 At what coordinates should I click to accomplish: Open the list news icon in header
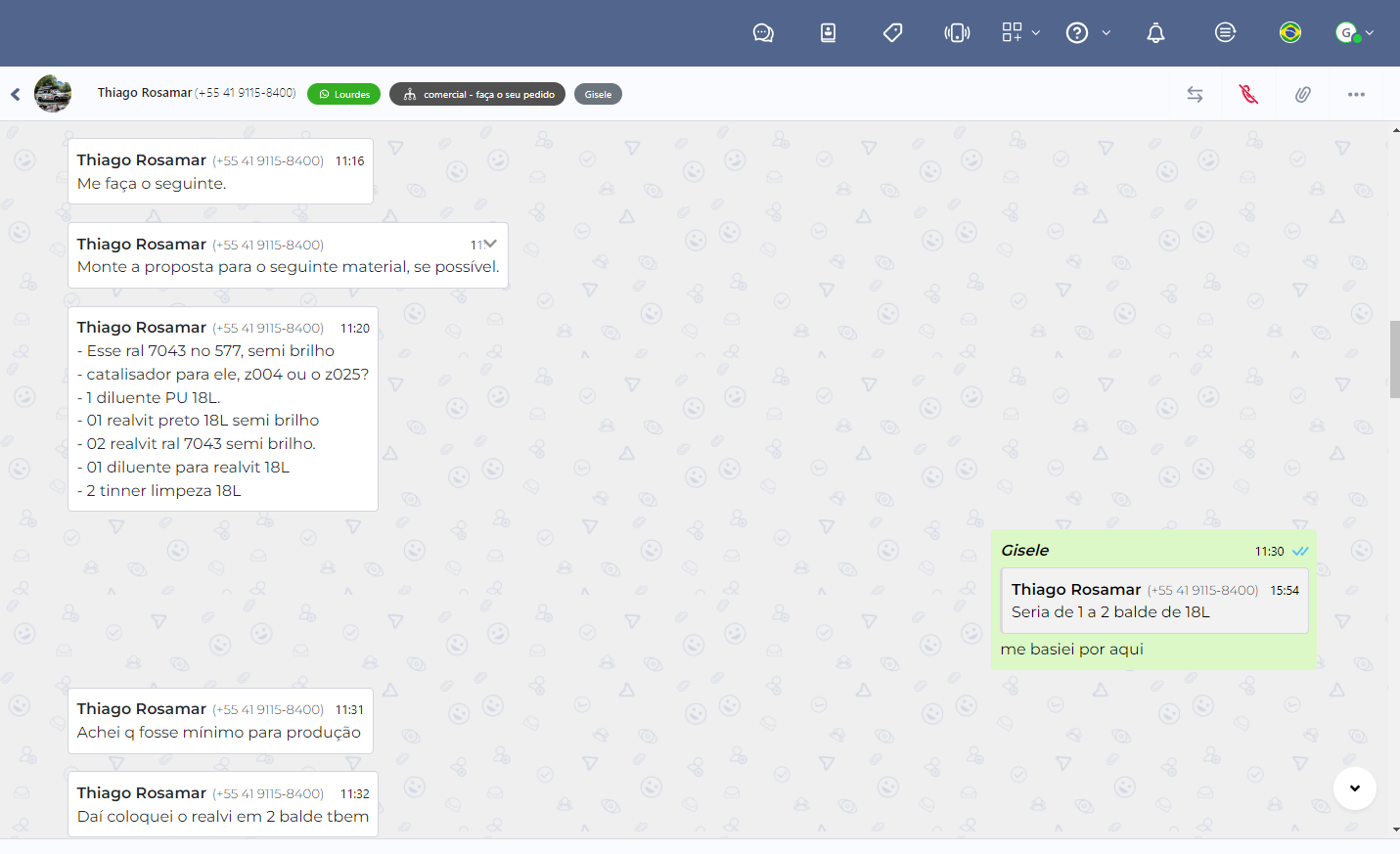pos(1225,33)
